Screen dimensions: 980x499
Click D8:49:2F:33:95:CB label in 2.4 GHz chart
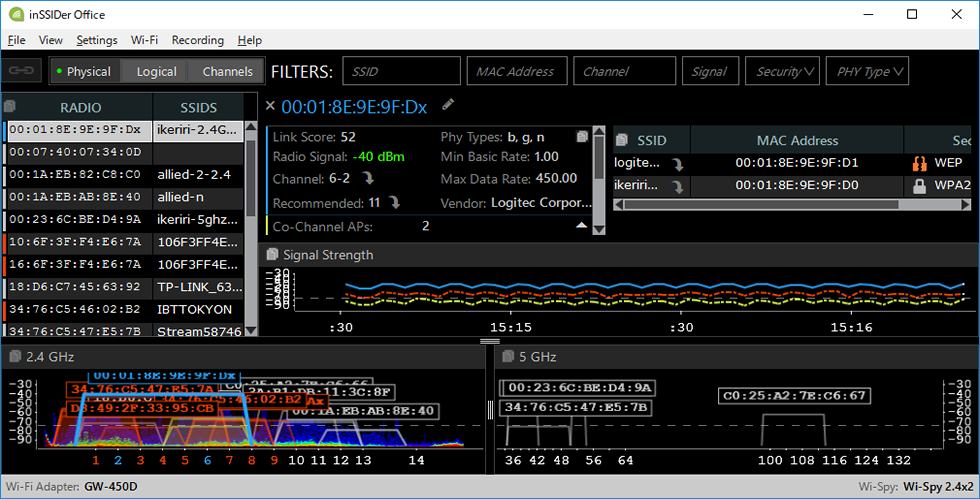[142, 408]
